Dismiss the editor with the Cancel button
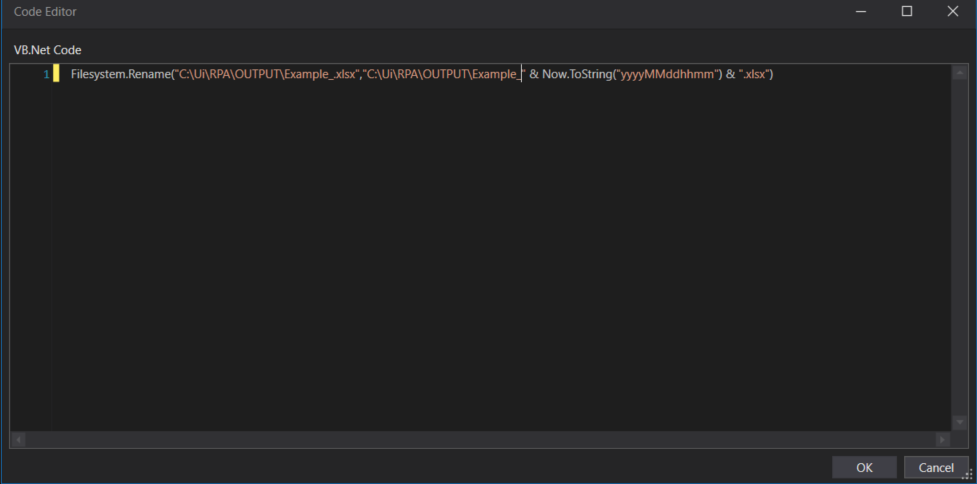The image size is (977, 484). [x=936, y=467]
